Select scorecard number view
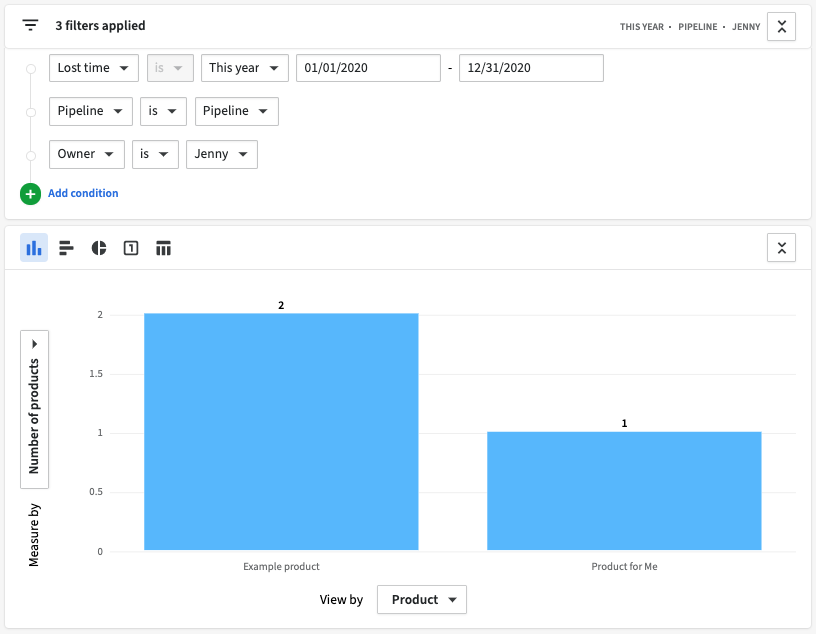The image size is (816, 634). [131, 248]
